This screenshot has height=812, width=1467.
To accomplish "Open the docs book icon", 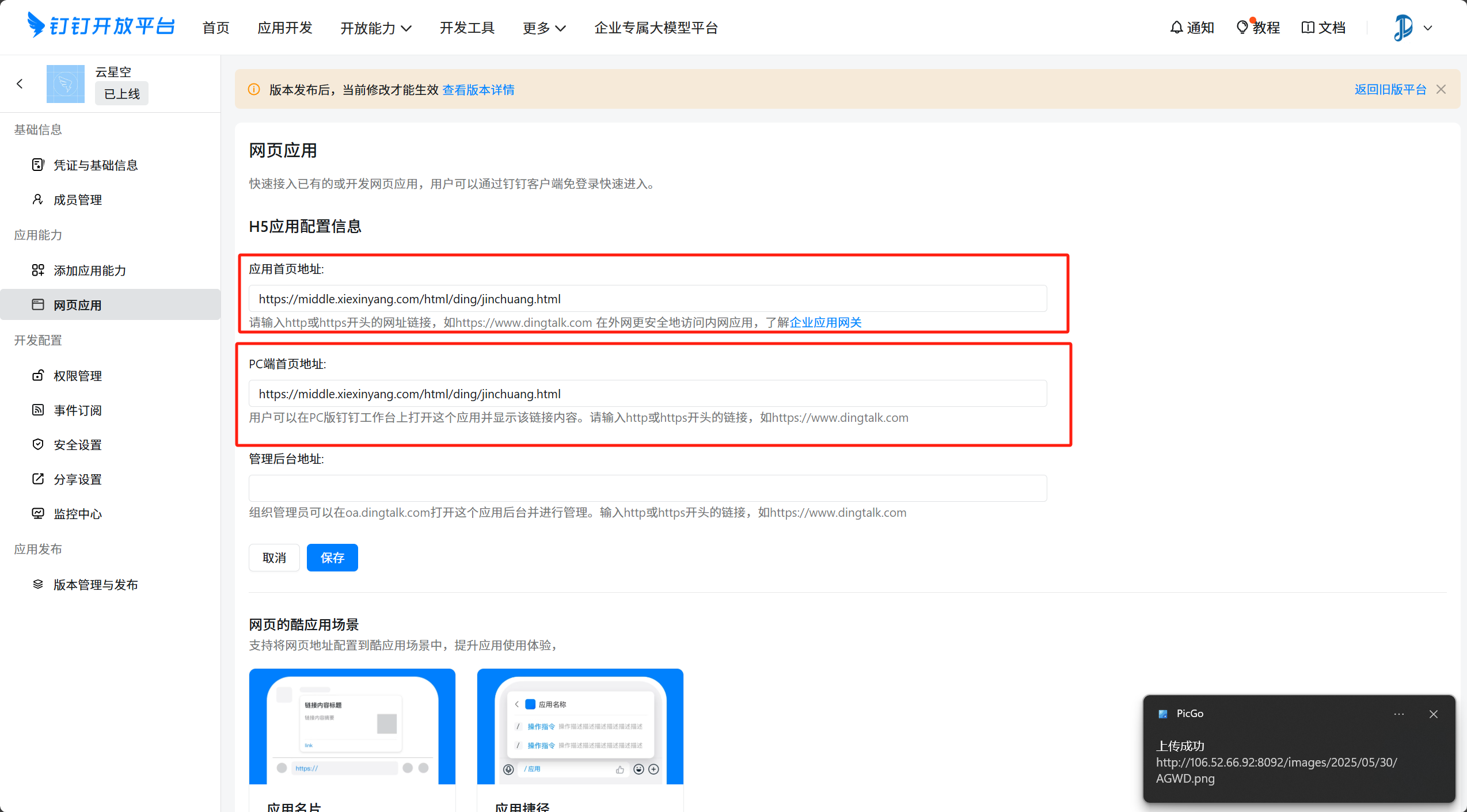I will [1308, 27].
